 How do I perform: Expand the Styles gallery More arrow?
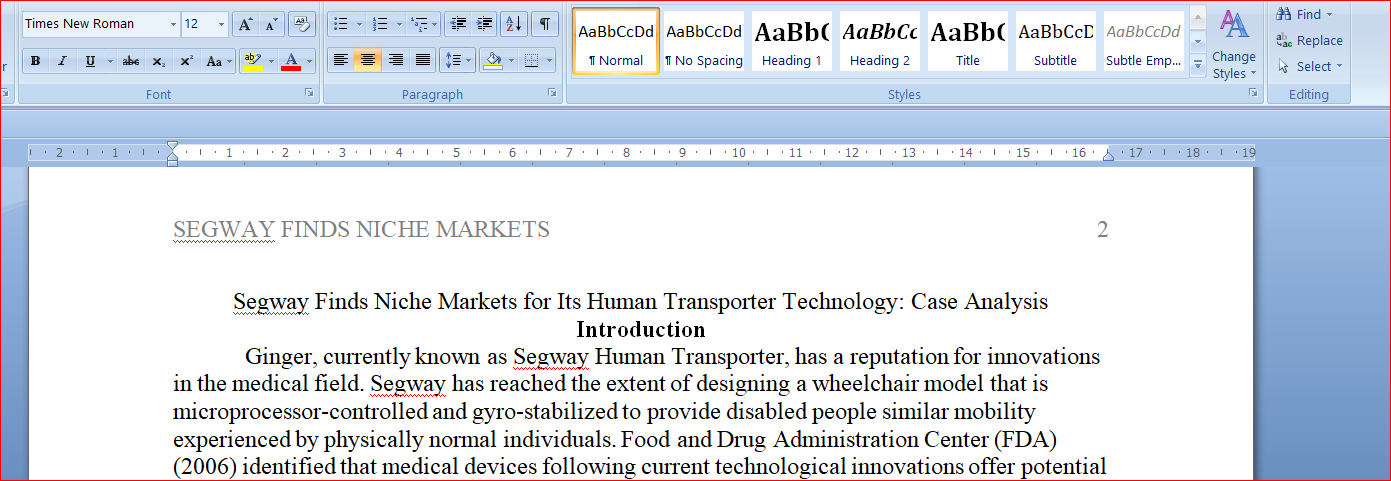1198,65
